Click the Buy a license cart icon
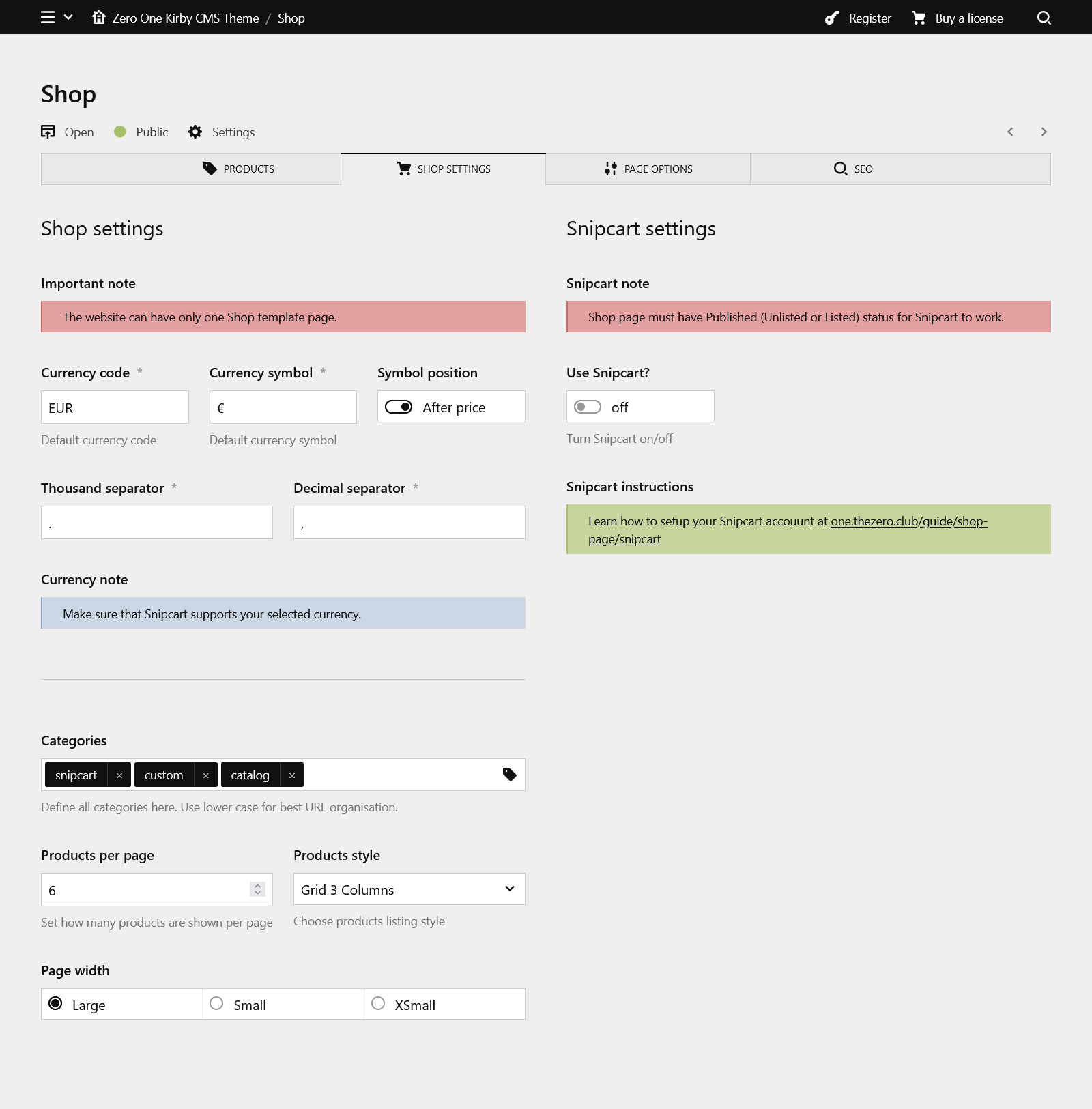Screen dimensions: 1092x1109 [x=919, y=18]
